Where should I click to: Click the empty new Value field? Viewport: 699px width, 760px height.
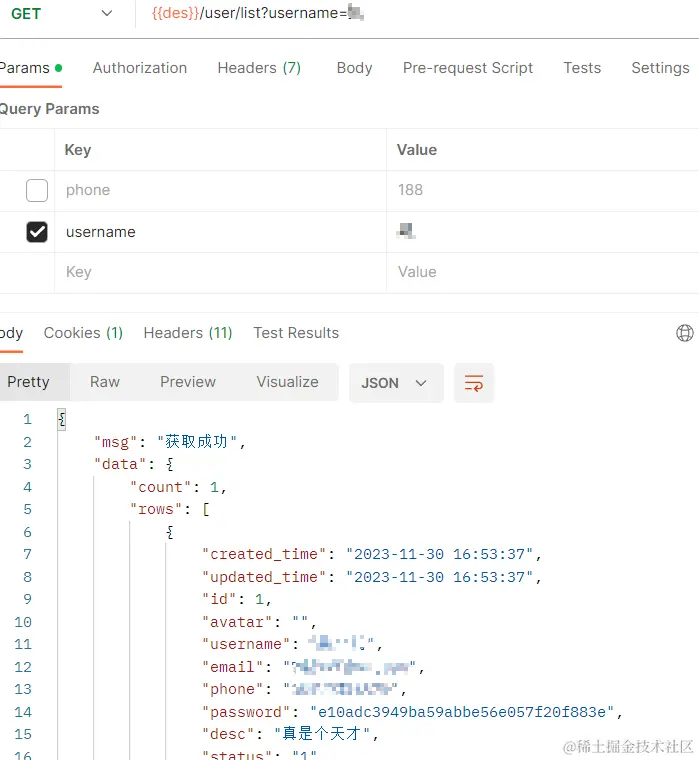point(543,272)
